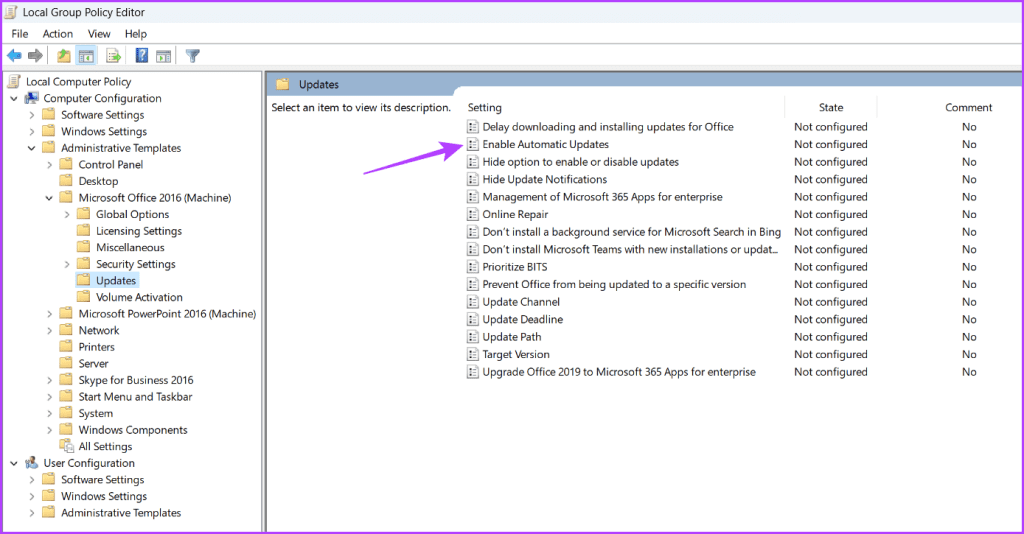1024x534 pixels.
Task: Click the Printers folder icon
Action: [66, 347]
